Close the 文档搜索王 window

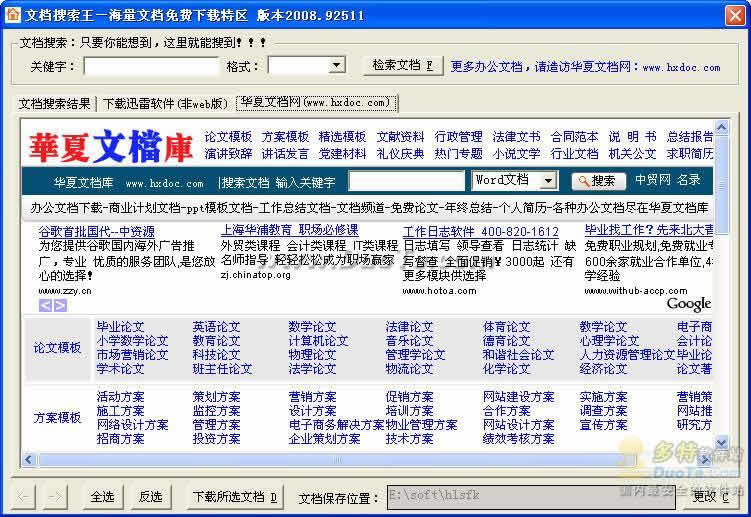tap(735, 15)
